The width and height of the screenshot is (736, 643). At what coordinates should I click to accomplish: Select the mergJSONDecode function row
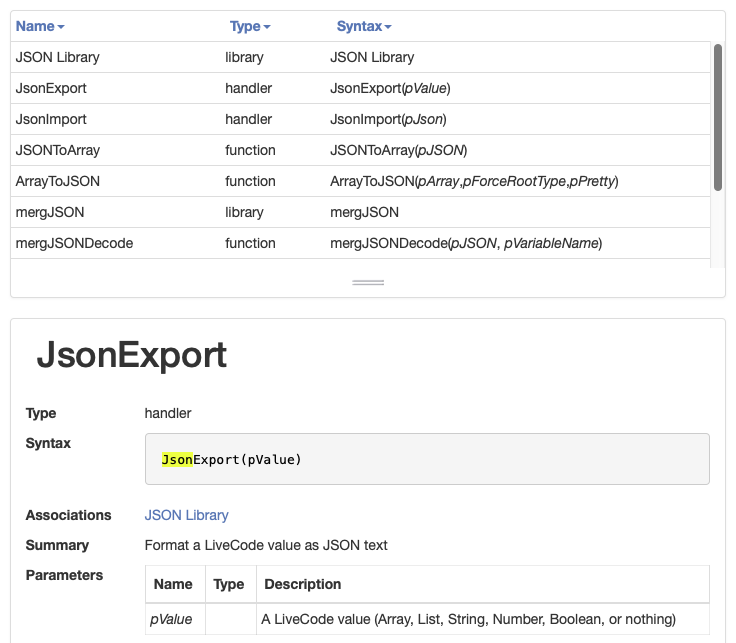coord(75,243)
